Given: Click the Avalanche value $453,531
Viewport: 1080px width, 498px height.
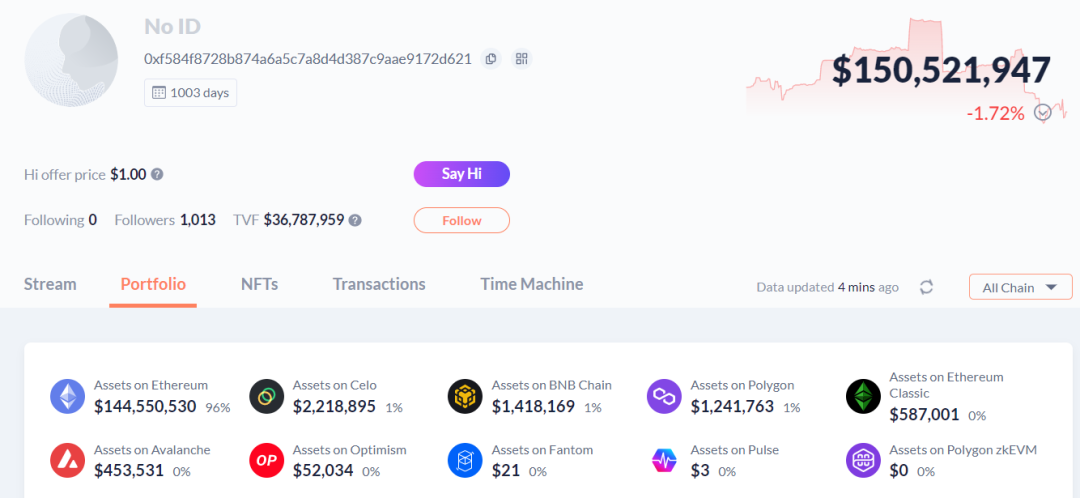Looking at the screenshot, I should [x=129, y=471].
